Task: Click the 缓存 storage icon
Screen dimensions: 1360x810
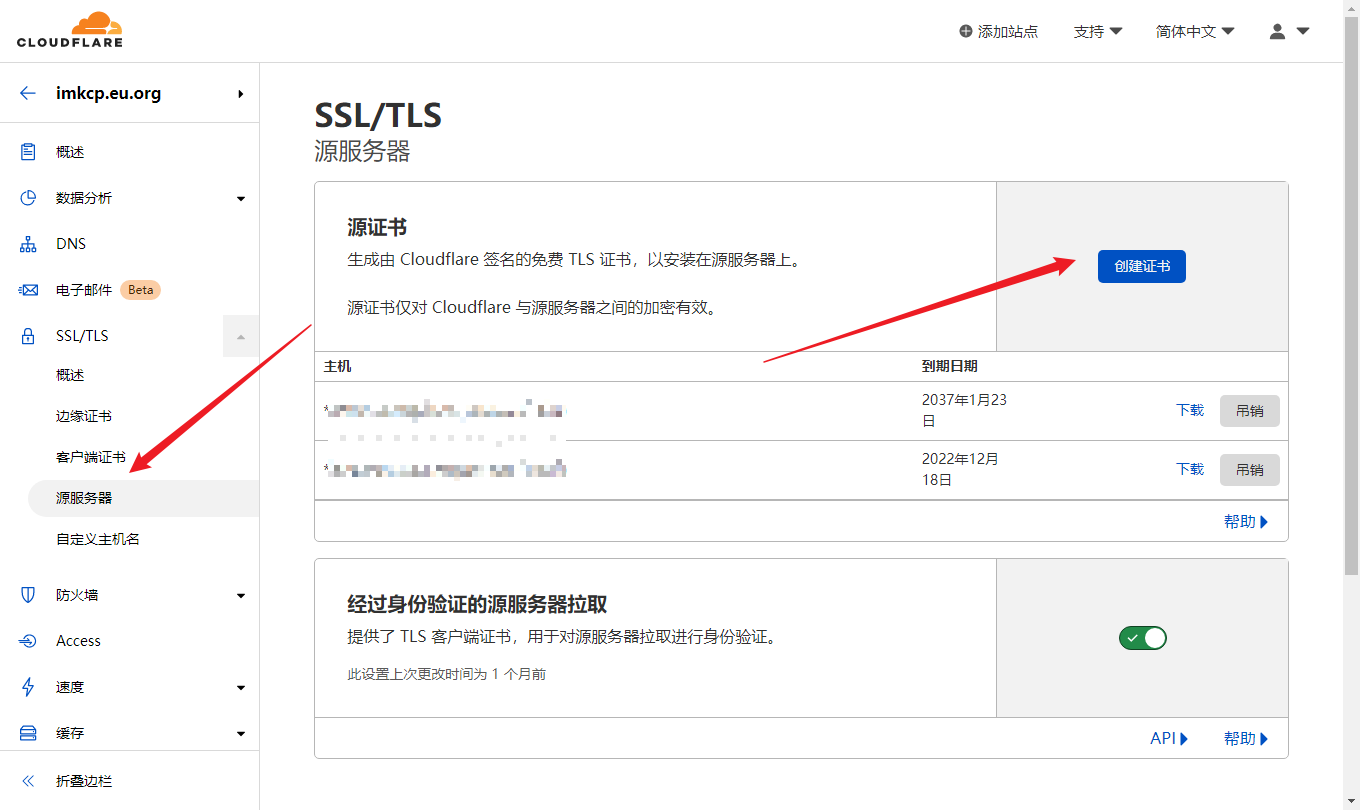Action: click(x=28, y=733)
